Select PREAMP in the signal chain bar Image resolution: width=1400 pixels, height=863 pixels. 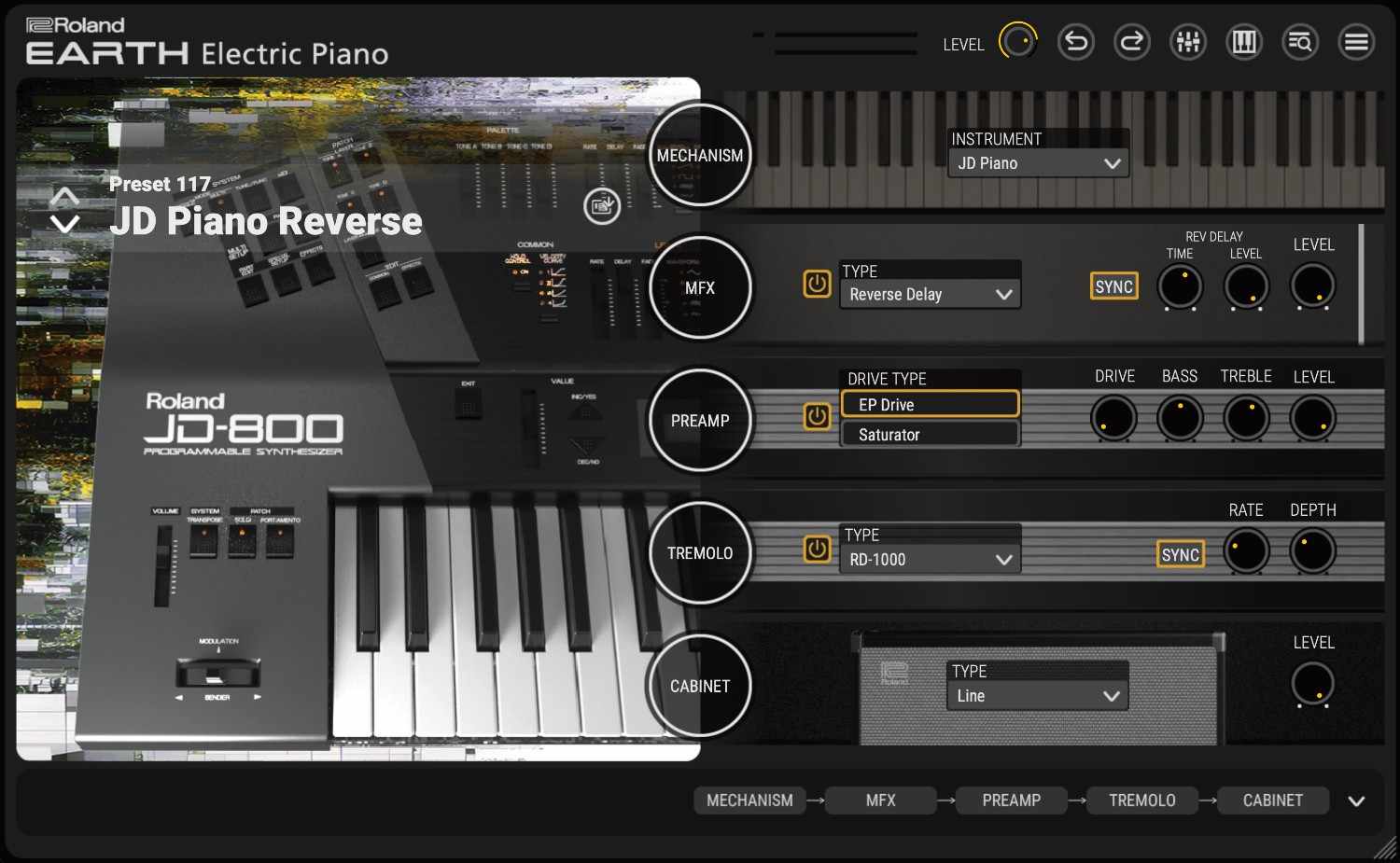(1011, 800)
